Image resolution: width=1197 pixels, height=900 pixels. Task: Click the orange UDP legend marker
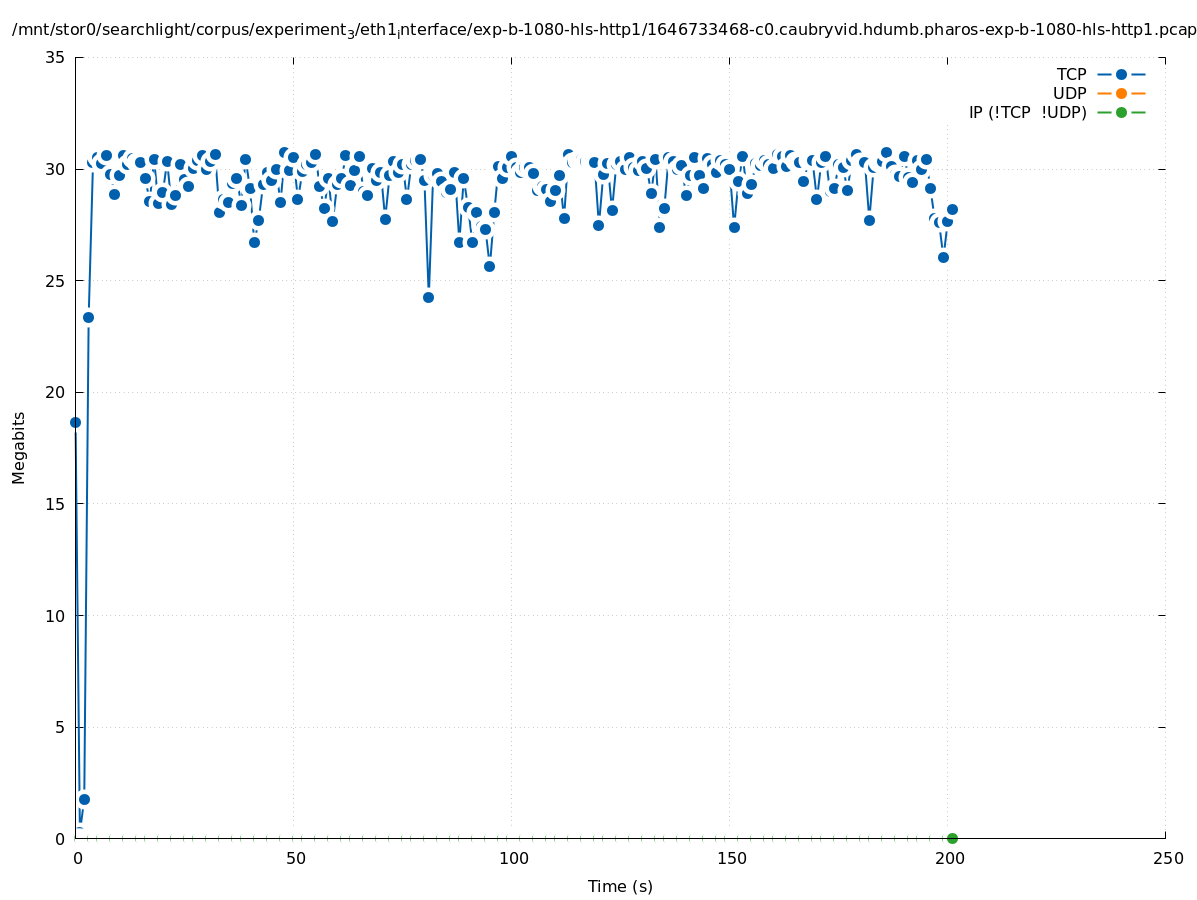pyautogui.click(x=1121, y=93)
